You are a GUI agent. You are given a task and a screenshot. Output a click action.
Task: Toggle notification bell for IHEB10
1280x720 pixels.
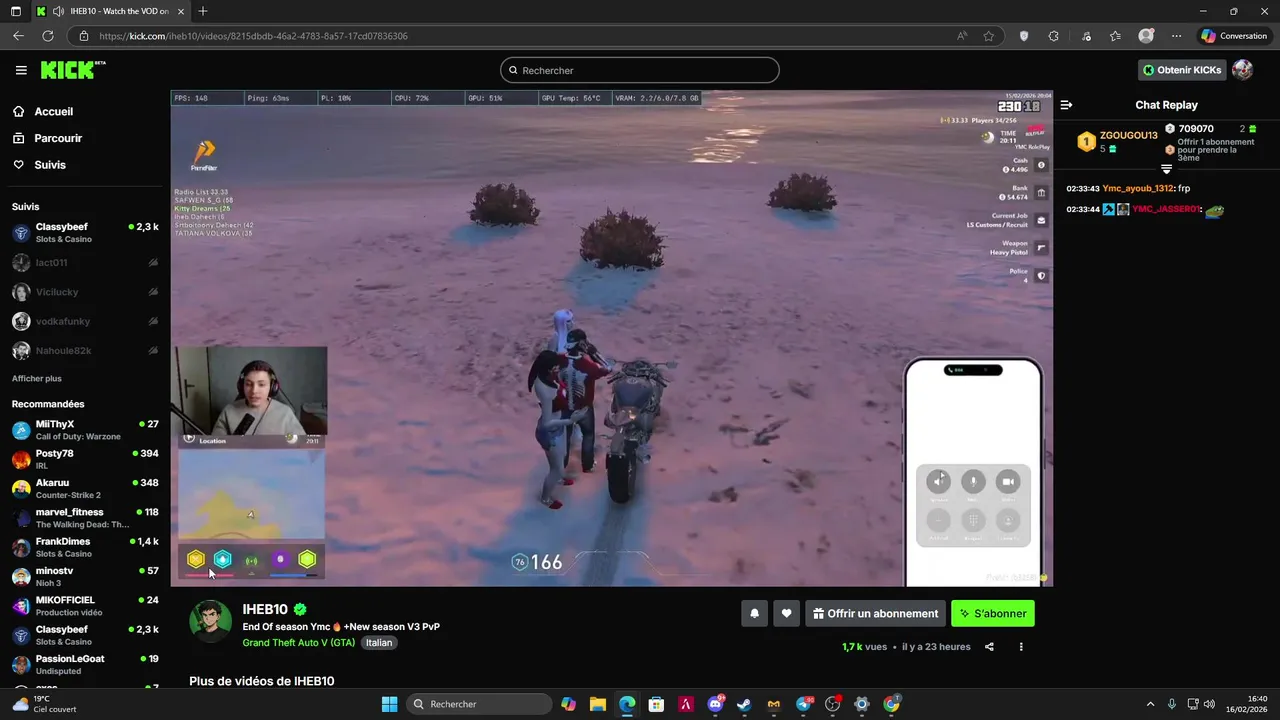[754, 614]
